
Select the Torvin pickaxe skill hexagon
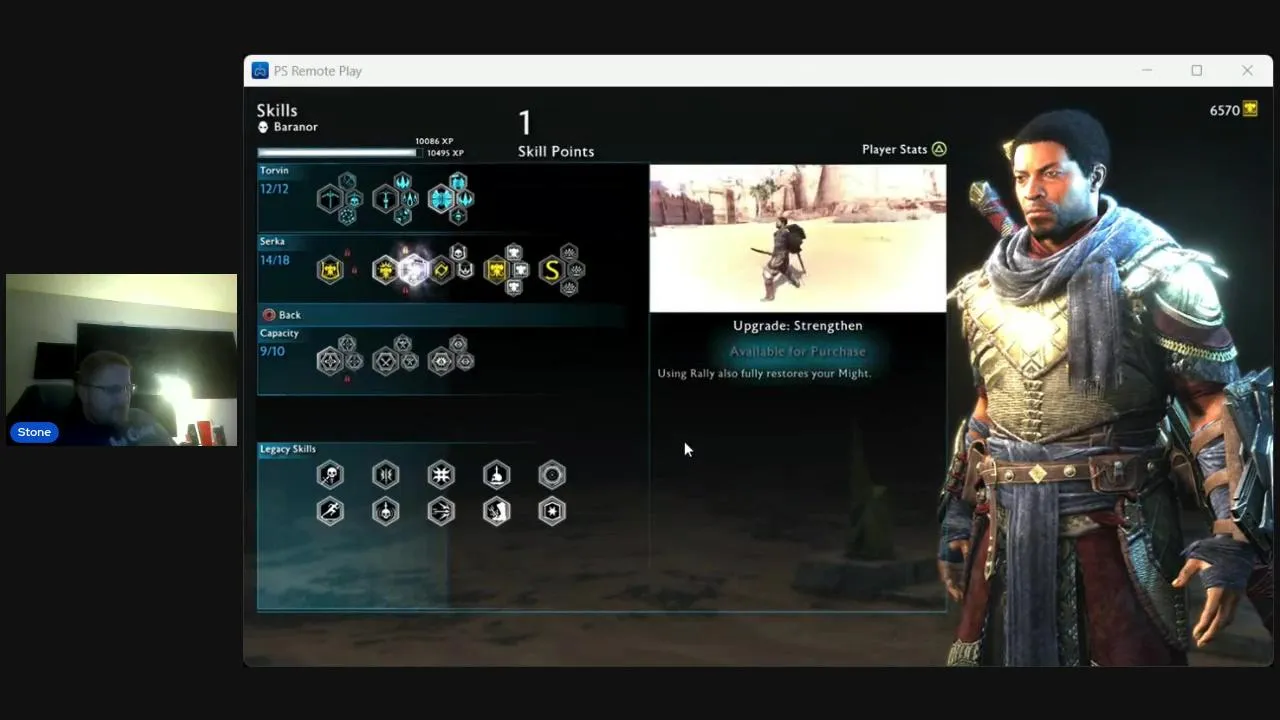(x=329, y=199)
